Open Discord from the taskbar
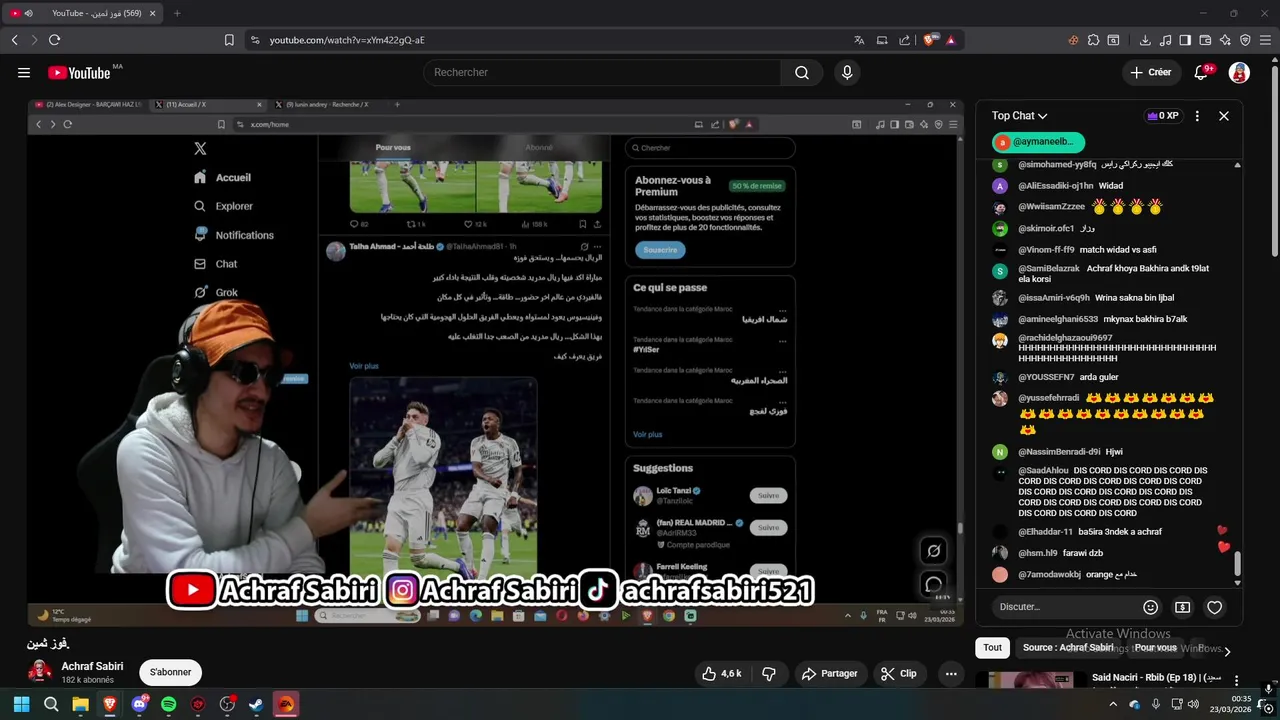This screenshot has height=720, width=1280. (x=139, y=704)
